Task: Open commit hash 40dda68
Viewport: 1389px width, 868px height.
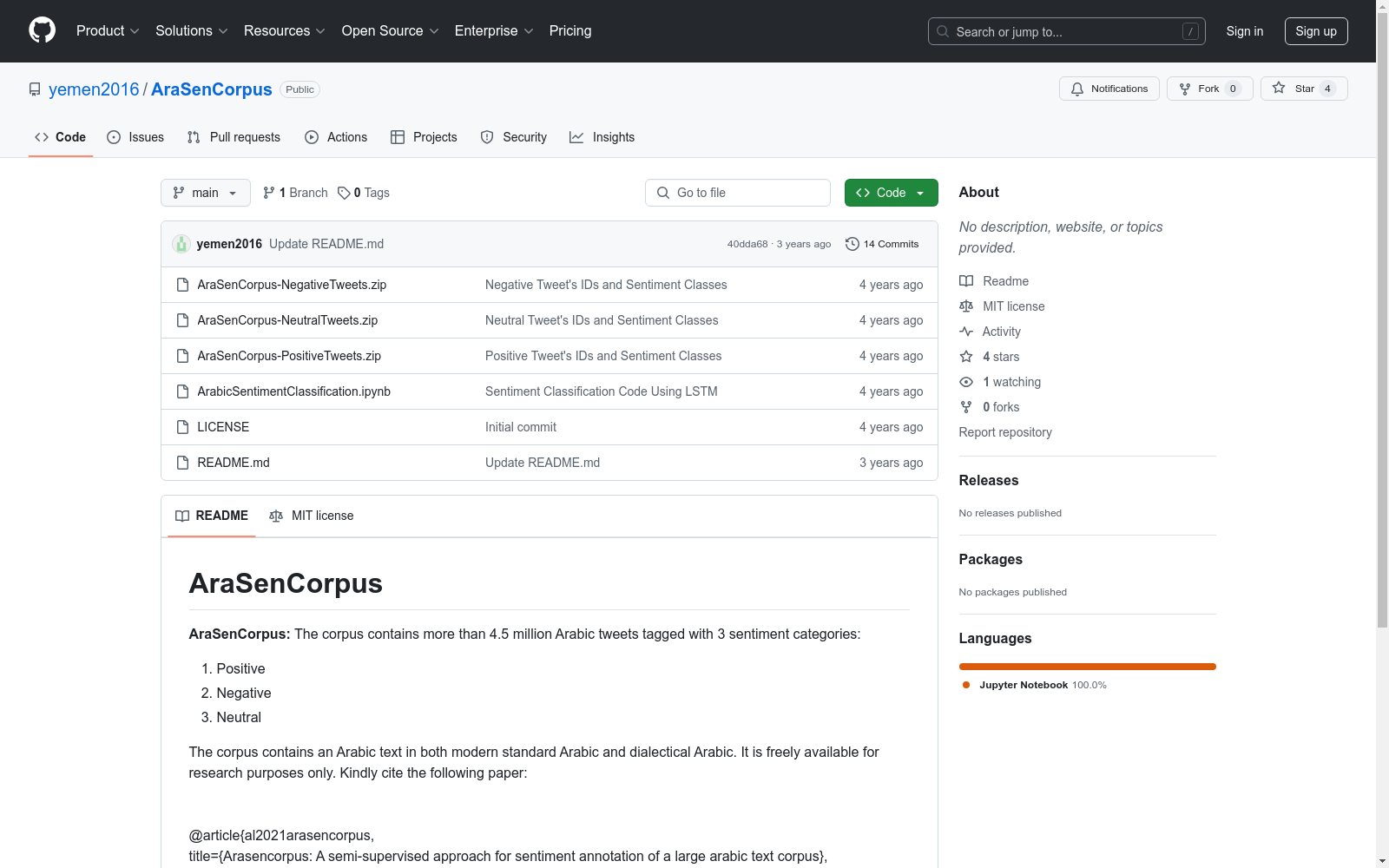Action: tap(747, 244)
